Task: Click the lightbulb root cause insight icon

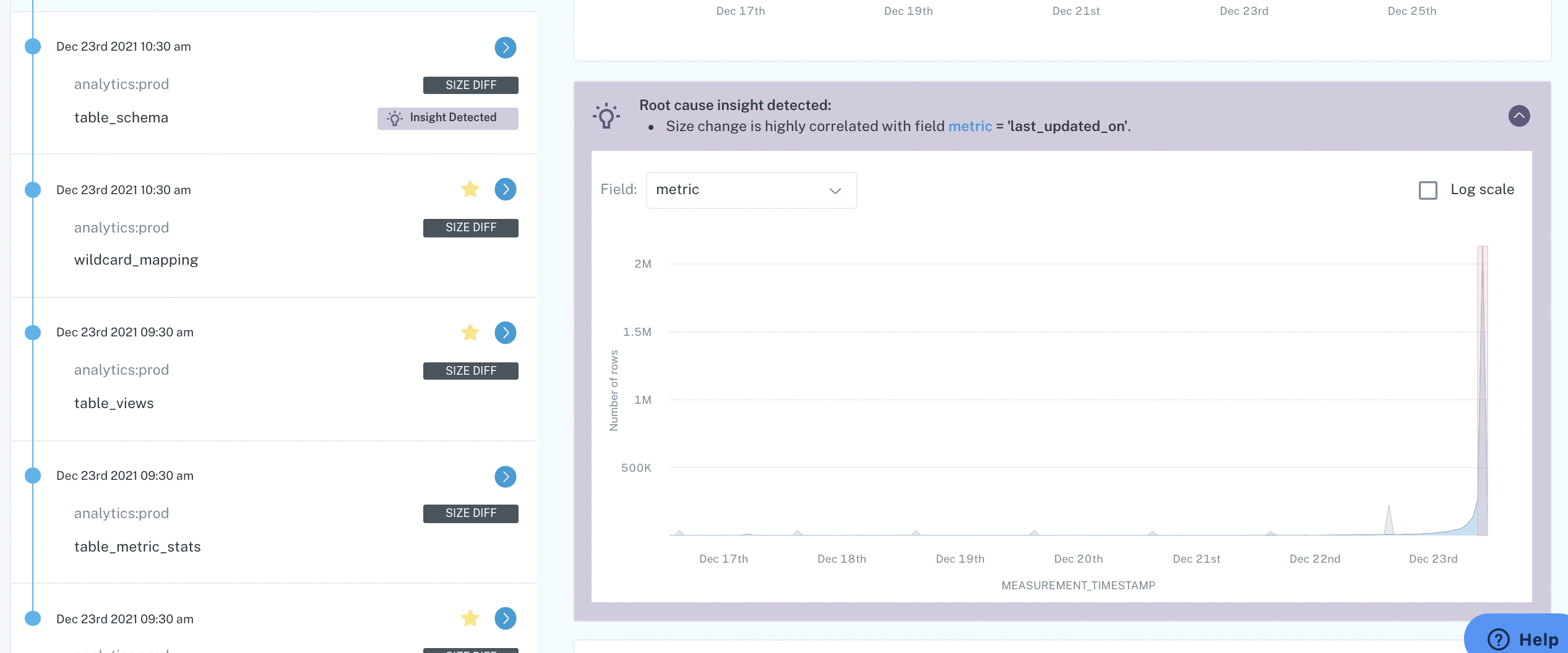Action: tap(606, 116)
